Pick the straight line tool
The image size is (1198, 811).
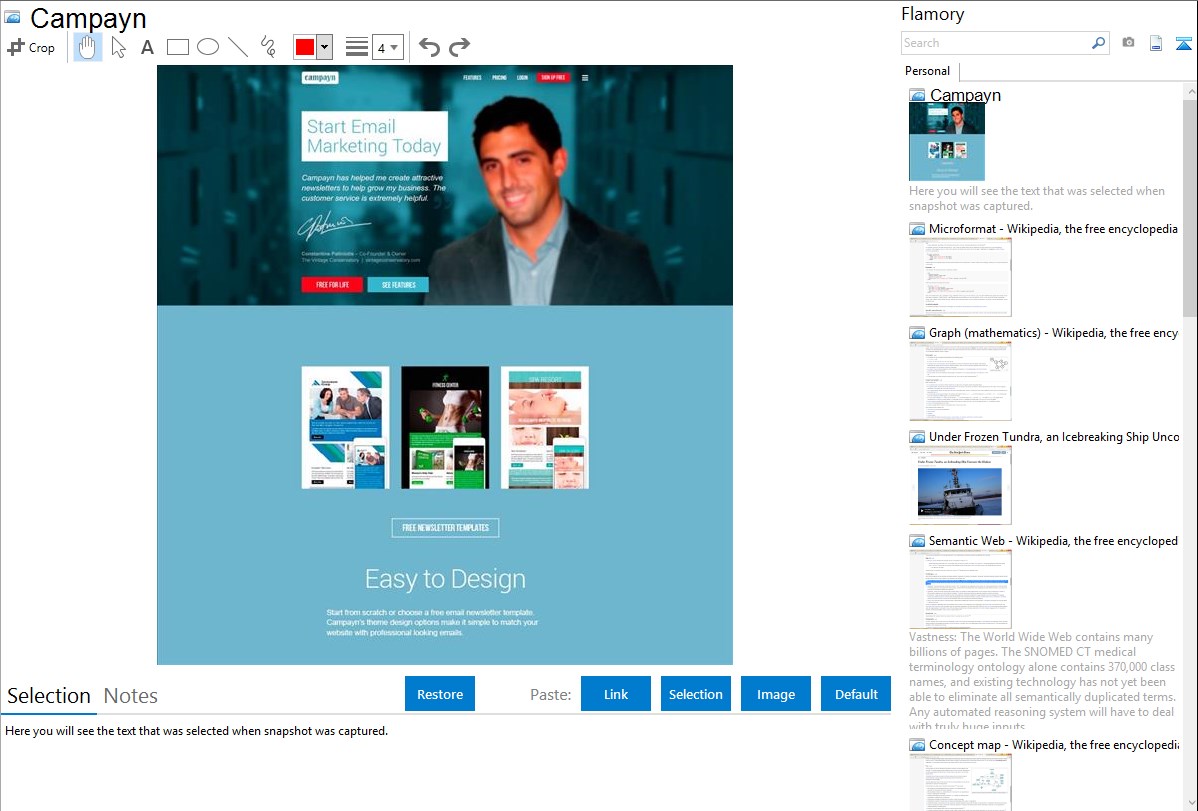point(238,47)
